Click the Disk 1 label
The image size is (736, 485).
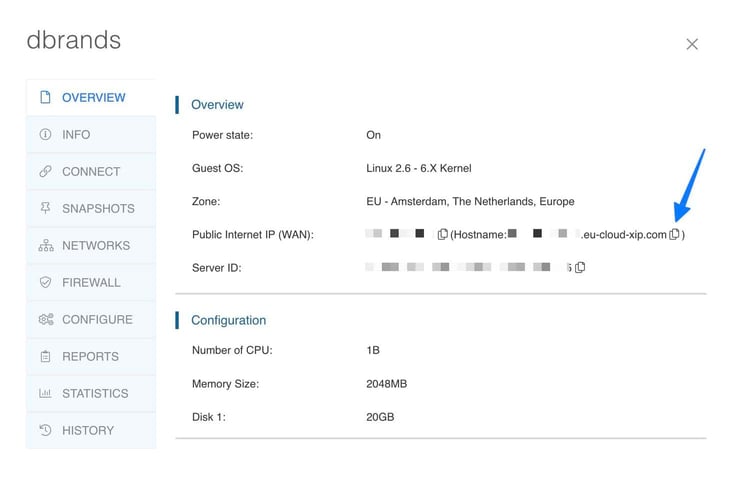209,417
